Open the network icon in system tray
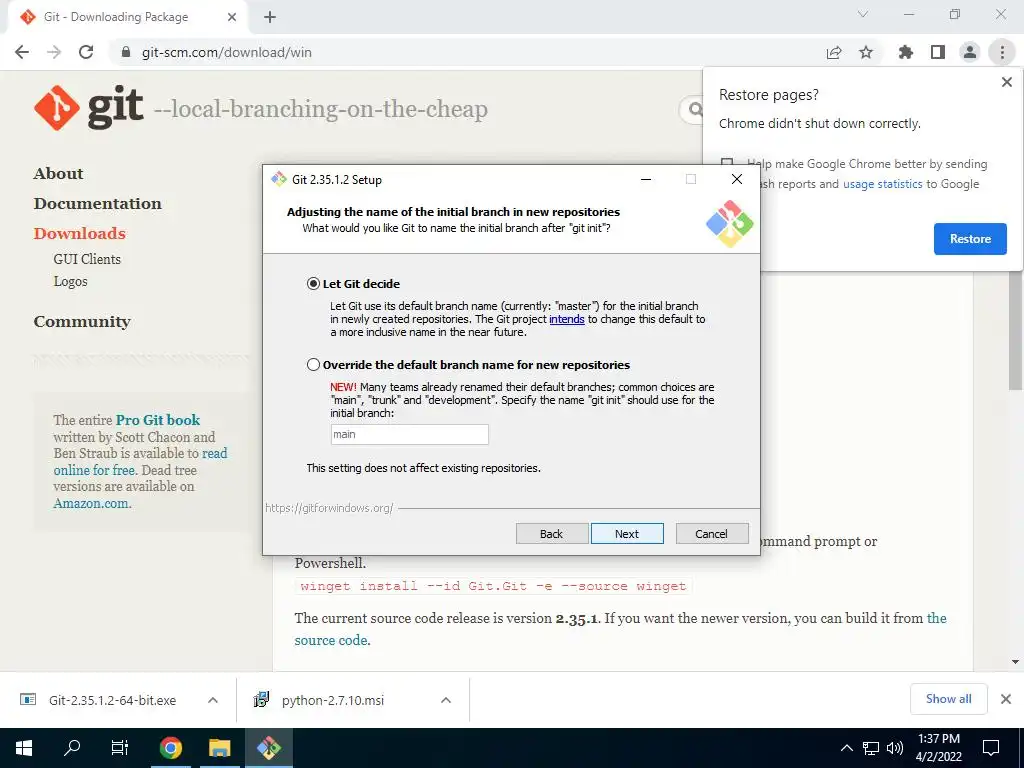The width and height of the screenshot is (1024, 768). pos(871,748)
